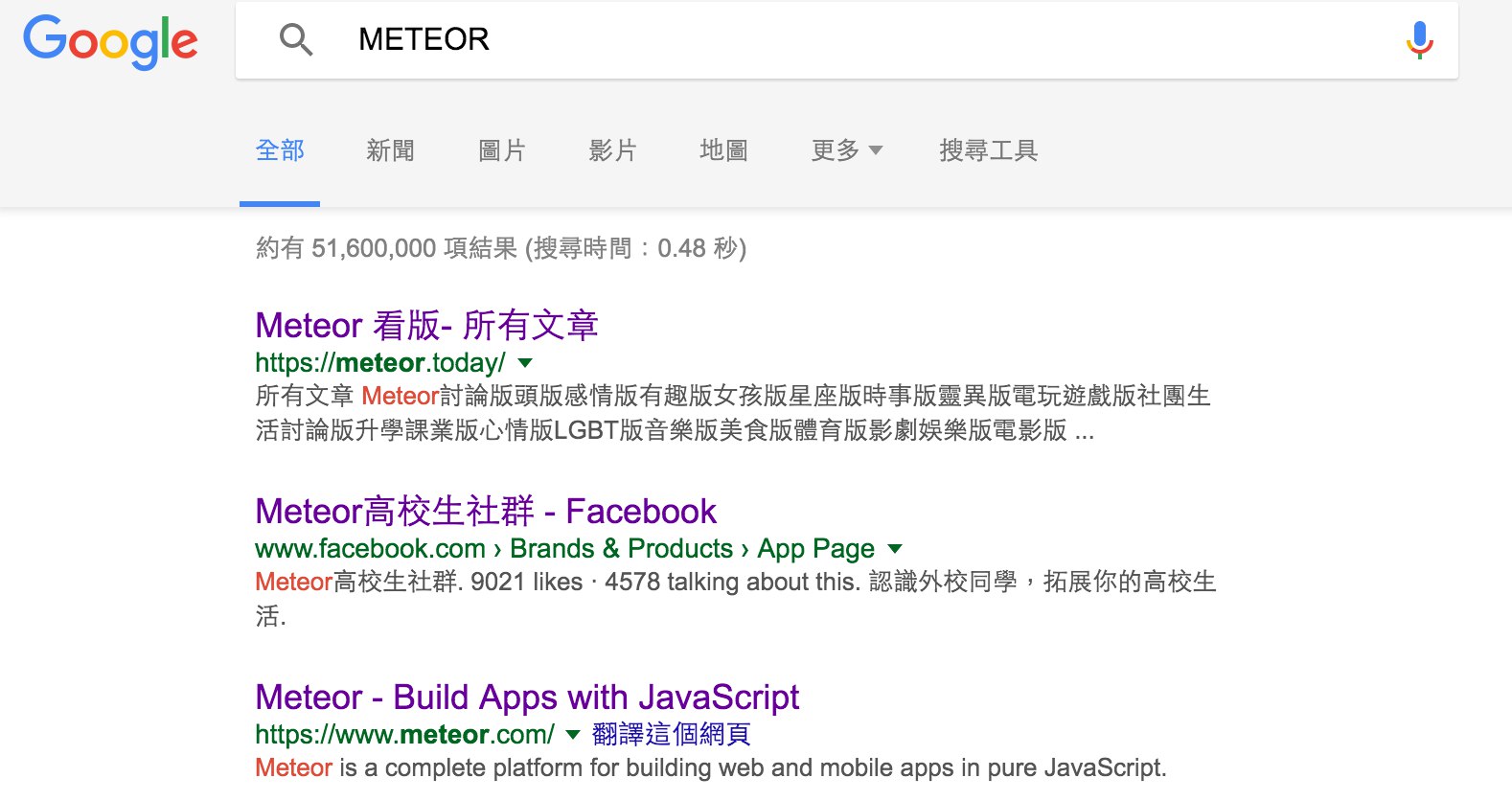Viewport: 1512px width, 801px height.
Task: Expand arrow next to meteor.today URL
Action: click(x=525, y=363)
